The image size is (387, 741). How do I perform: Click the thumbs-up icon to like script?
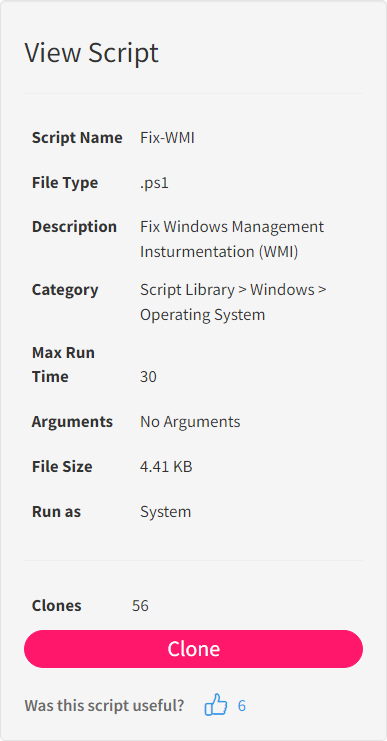[216, 705]
